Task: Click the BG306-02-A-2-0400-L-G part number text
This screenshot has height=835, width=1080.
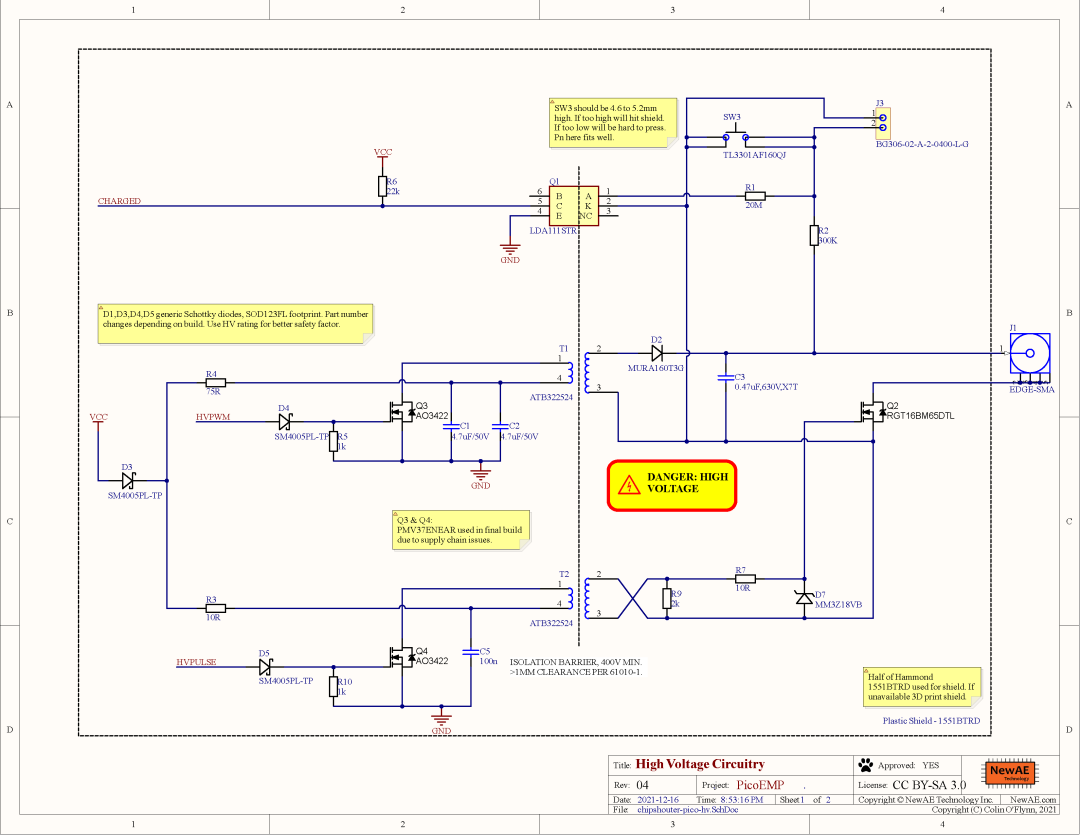Action: pos(922,144)
